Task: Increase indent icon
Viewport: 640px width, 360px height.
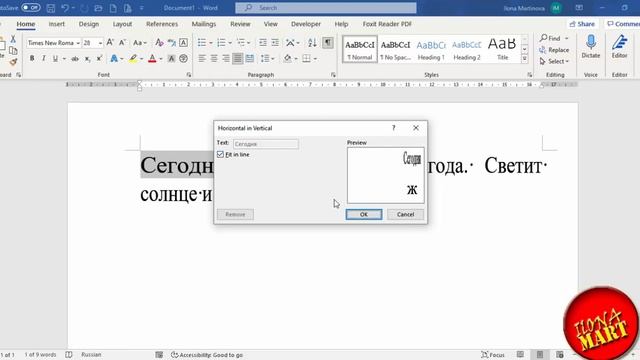Action: (x=275, y=42)
